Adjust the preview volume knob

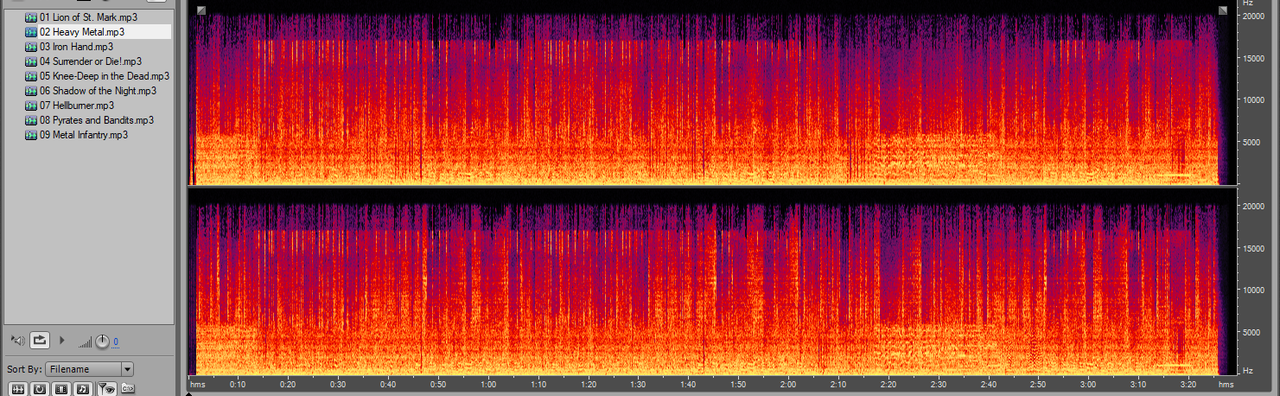pyautogui.click(x=102, y=341)
